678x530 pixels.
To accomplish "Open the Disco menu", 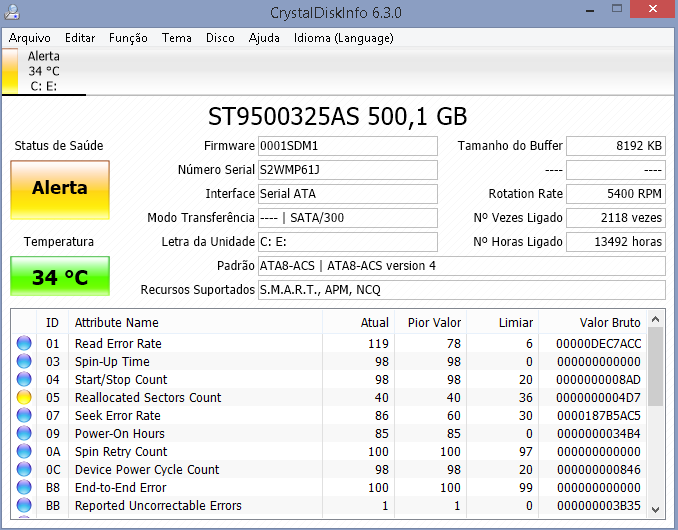I will click(x=220, y=38).
